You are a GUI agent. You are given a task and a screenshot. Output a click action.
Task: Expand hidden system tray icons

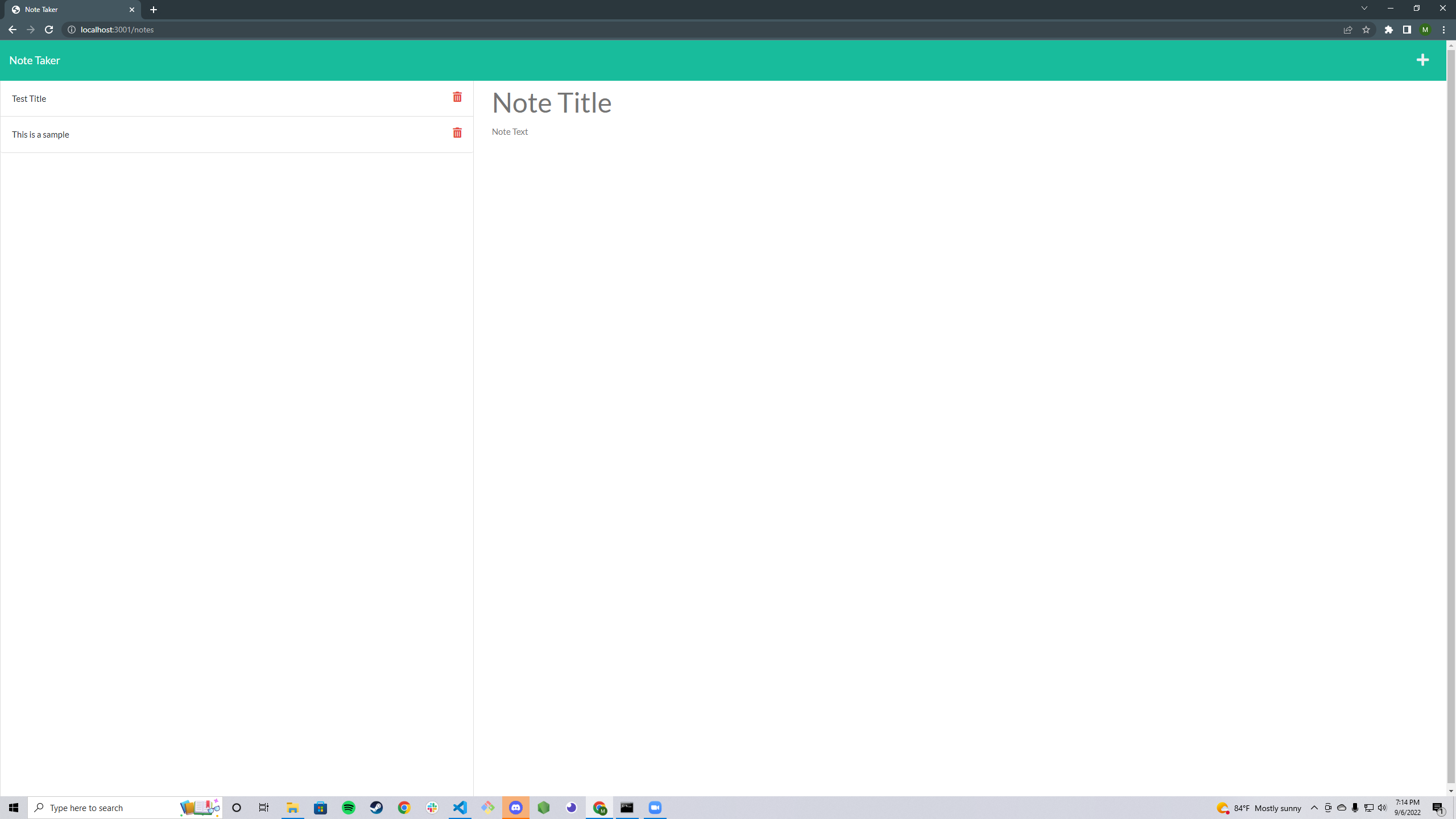(x=1314, y=807)
